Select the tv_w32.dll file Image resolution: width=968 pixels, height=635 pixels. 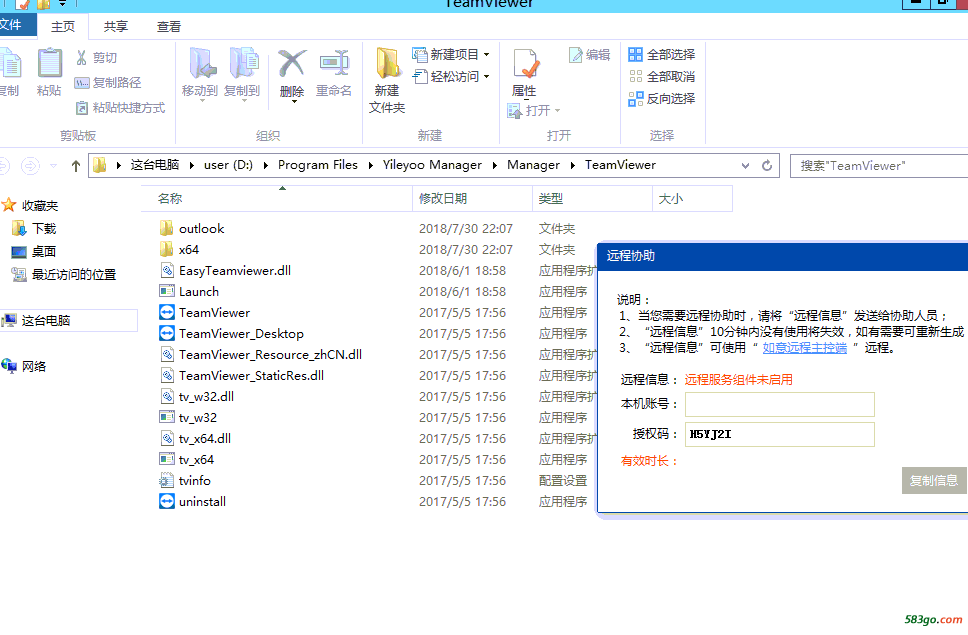[197, 397]
